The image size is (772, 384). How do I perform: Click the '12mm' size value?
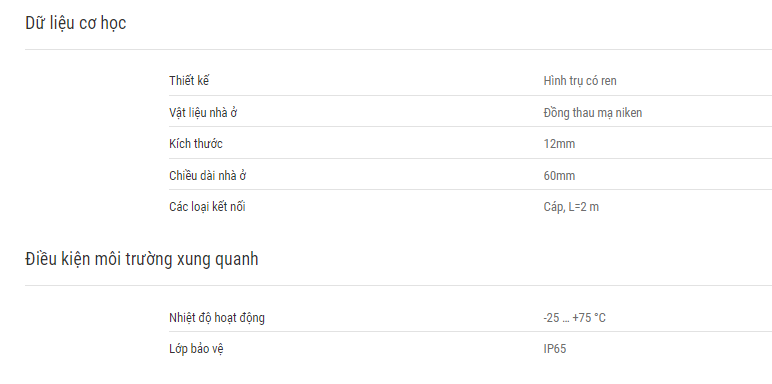tap(559, 144)
